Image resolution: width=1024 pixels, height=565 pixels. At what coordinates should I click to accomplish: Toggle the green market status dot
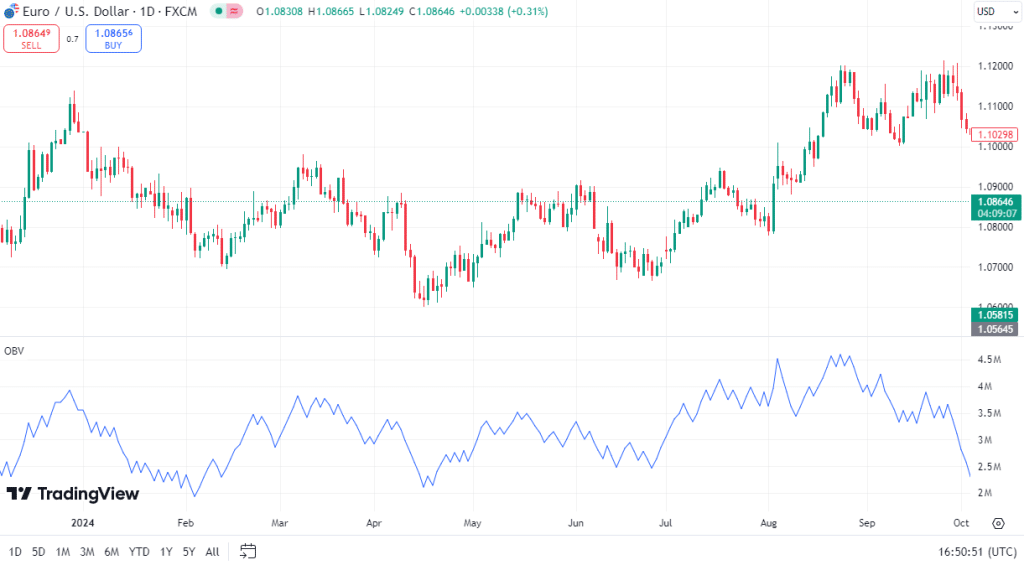[219, 11]
